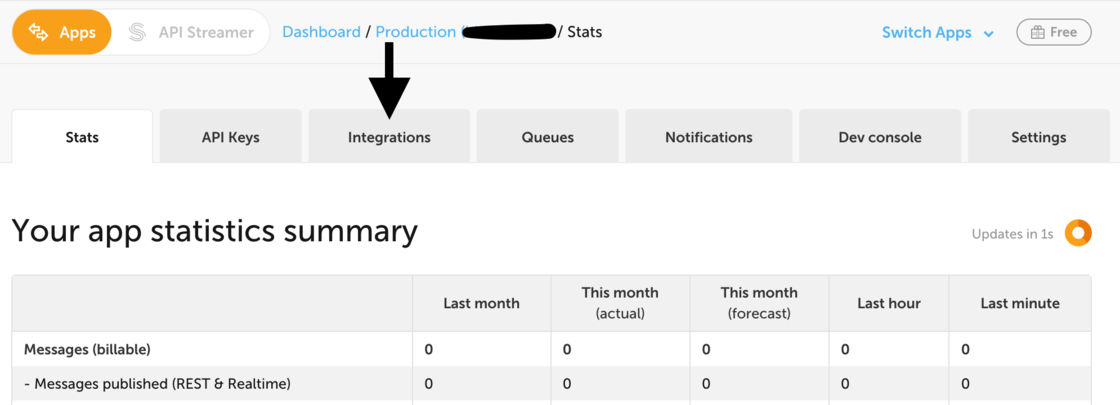Click the Apps arrows icon
The height and width of the screenshot is (405, 1120).
point(38,32)
